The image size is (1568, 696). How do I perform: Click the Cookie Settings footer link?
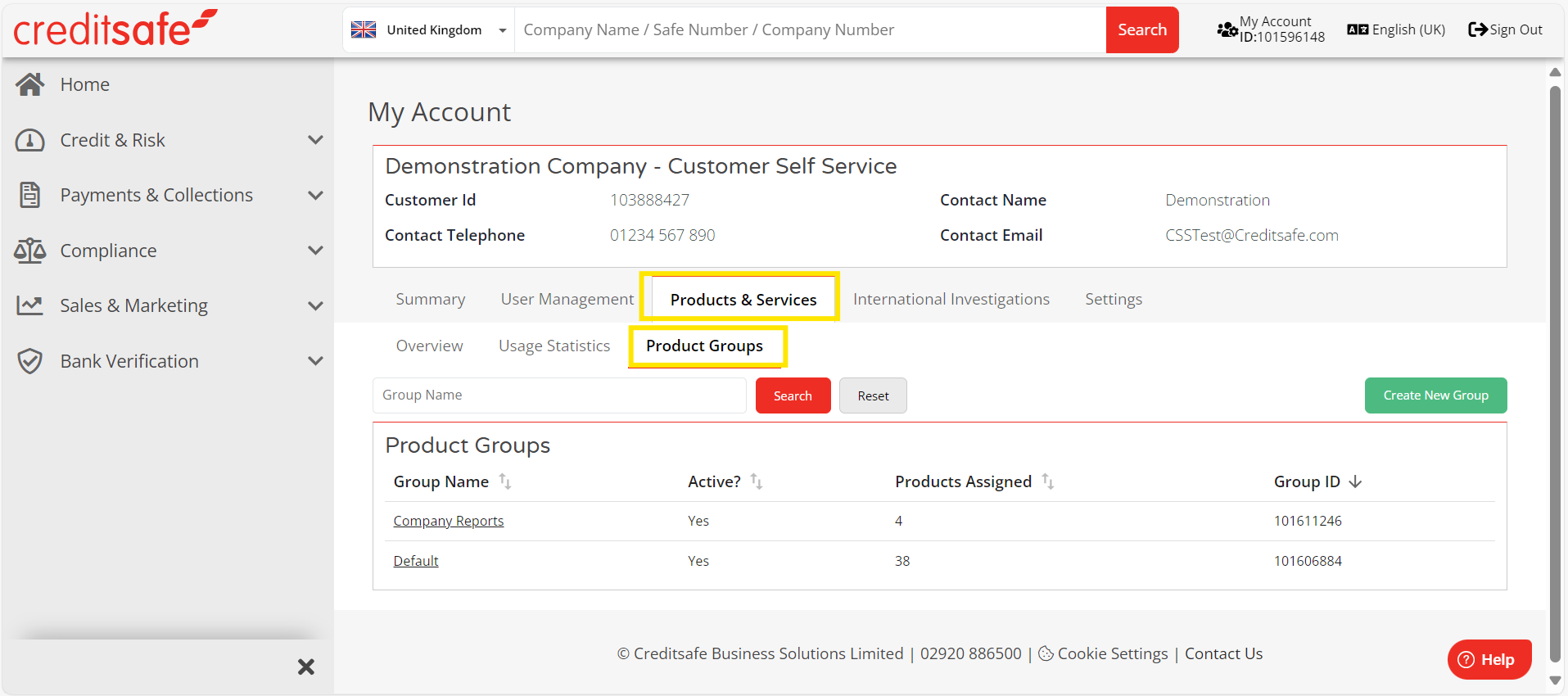1113,653
